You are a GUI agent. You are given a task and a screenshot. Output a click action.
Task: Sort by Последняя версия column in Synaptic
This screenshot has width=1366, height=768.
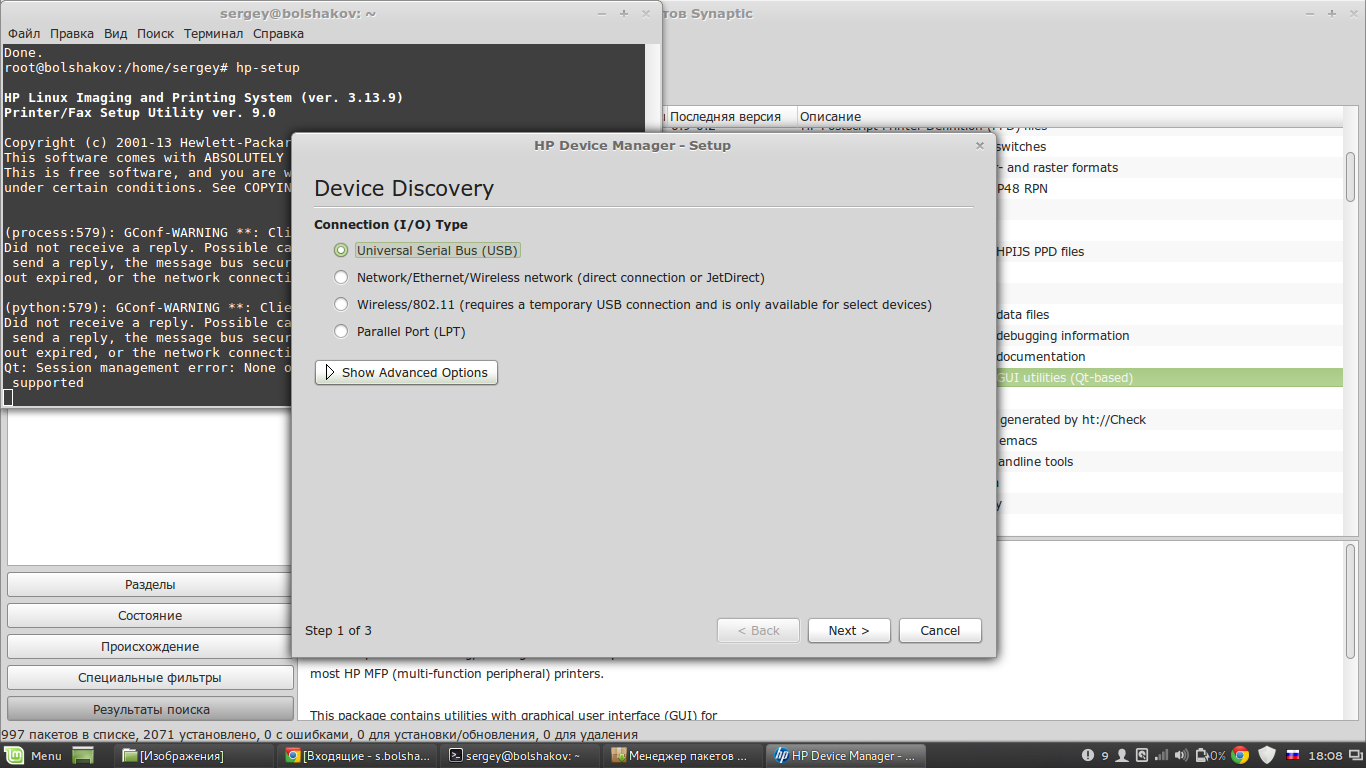coord(730,117)
